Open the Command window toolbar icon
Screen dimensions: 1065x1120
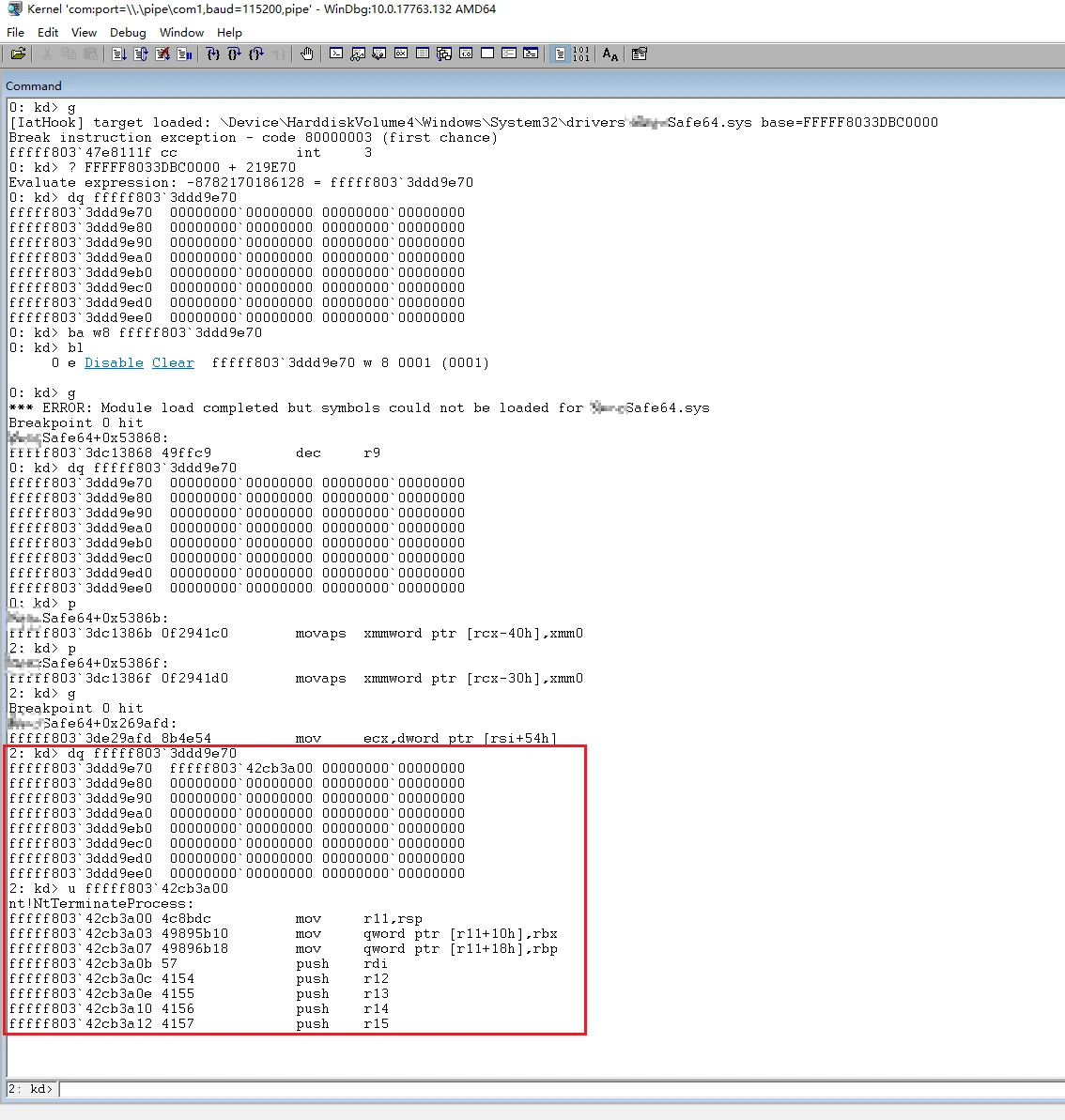(336, 54)
